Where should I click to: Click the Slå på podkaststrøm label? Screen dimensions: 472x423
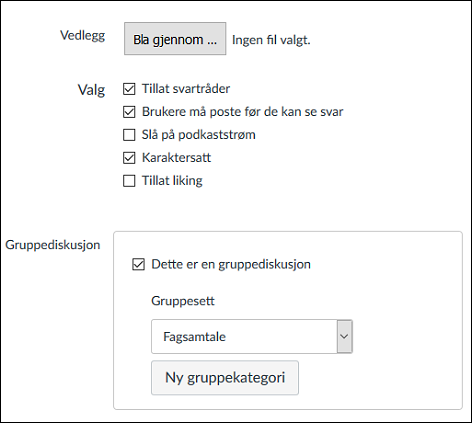click(x=199, y=135)
